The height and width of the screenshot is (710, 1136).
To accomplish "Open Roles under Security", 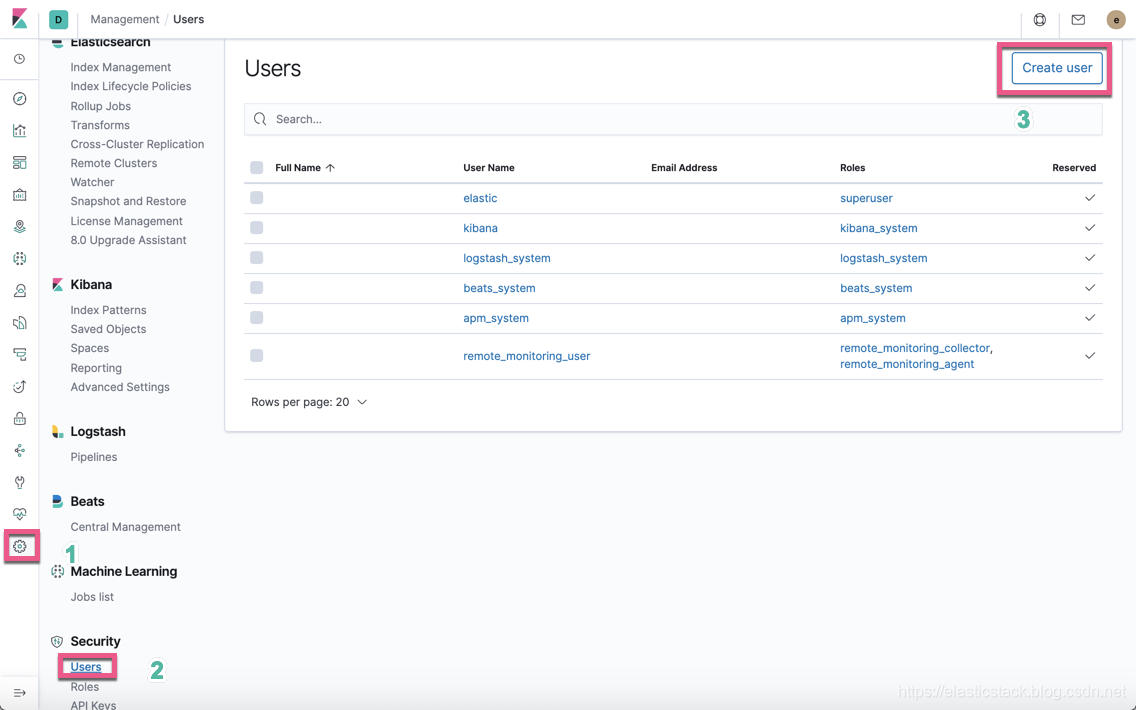I will click(85, 687).
